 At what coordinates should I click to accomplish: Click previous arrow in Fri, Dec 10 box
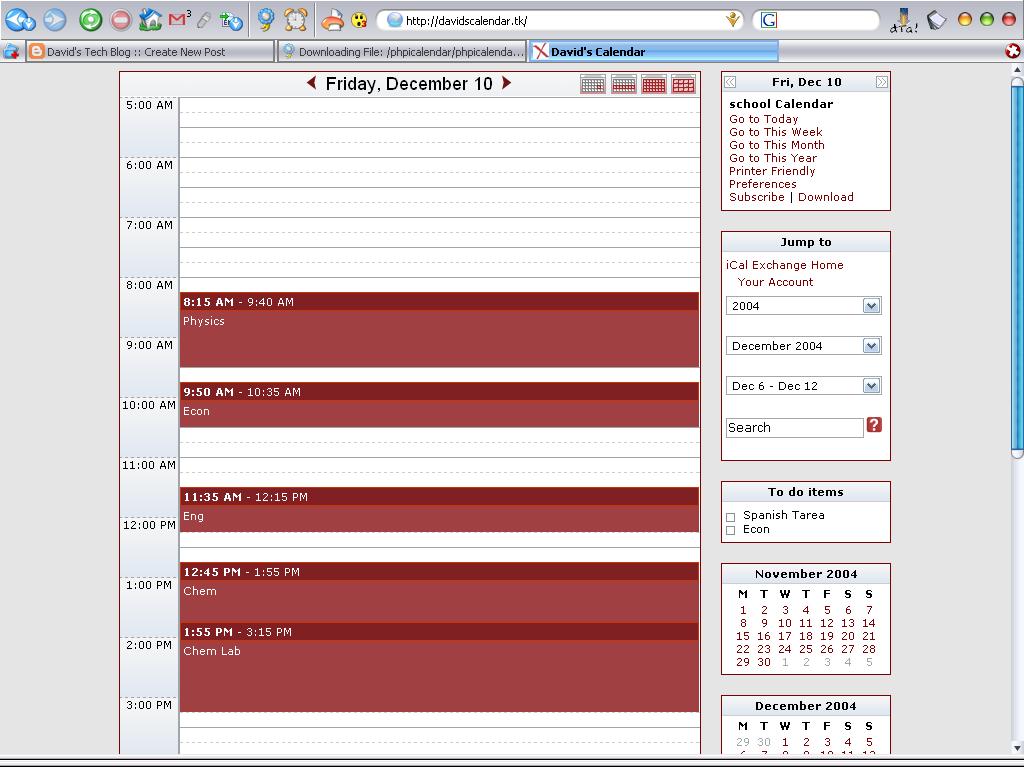coord(730,82)
